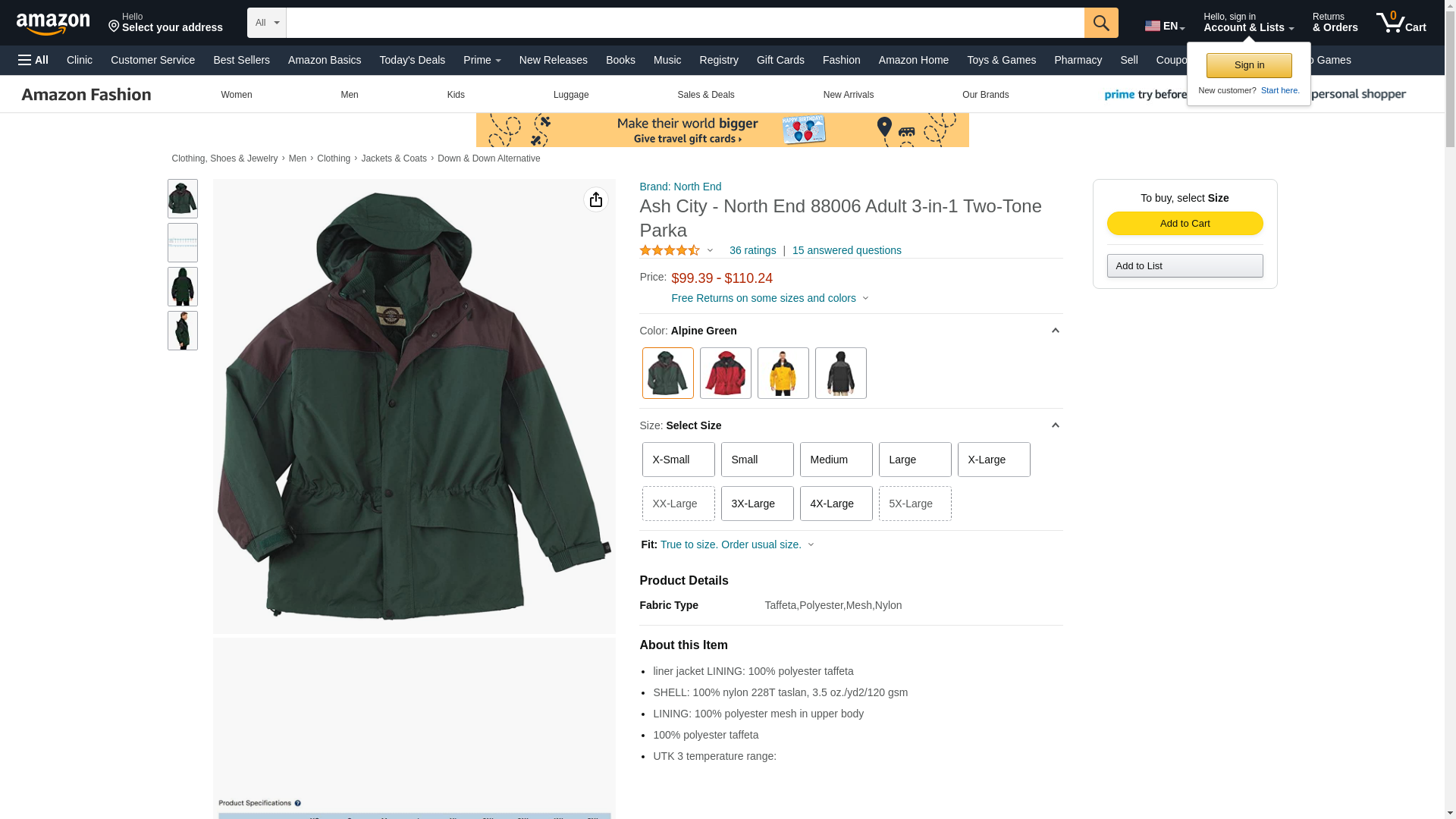
Task: Select the red jacket color swatch
Action: point(725,373)
